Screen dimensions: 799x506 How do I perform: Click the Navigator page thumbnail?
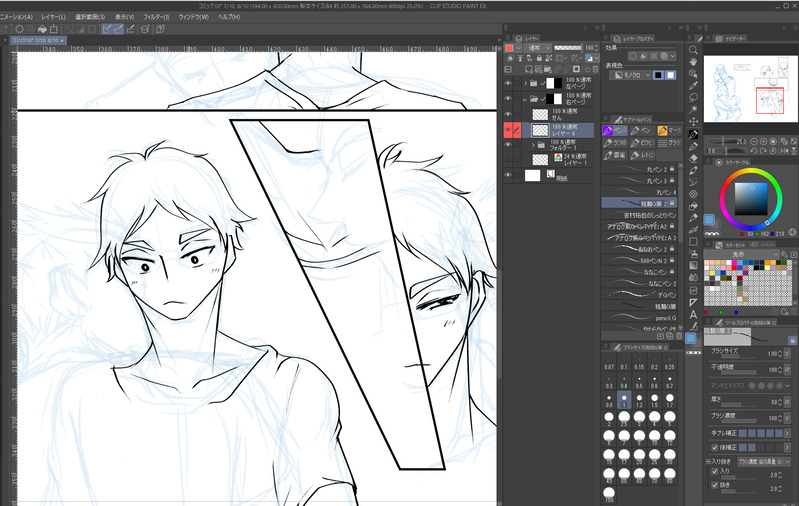click(750, 88)
